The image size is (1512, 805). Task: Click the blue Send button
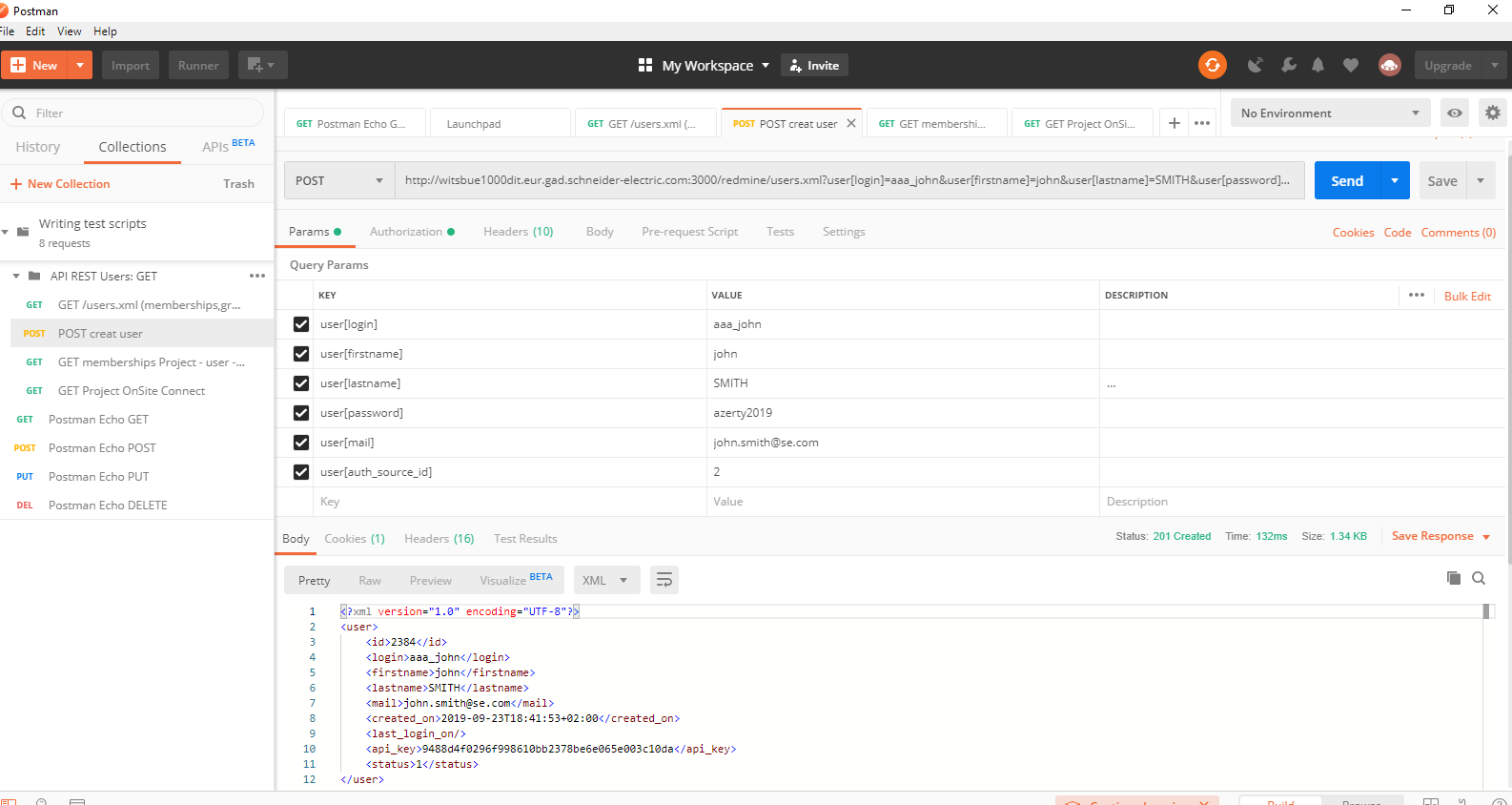pos(1347,180)
